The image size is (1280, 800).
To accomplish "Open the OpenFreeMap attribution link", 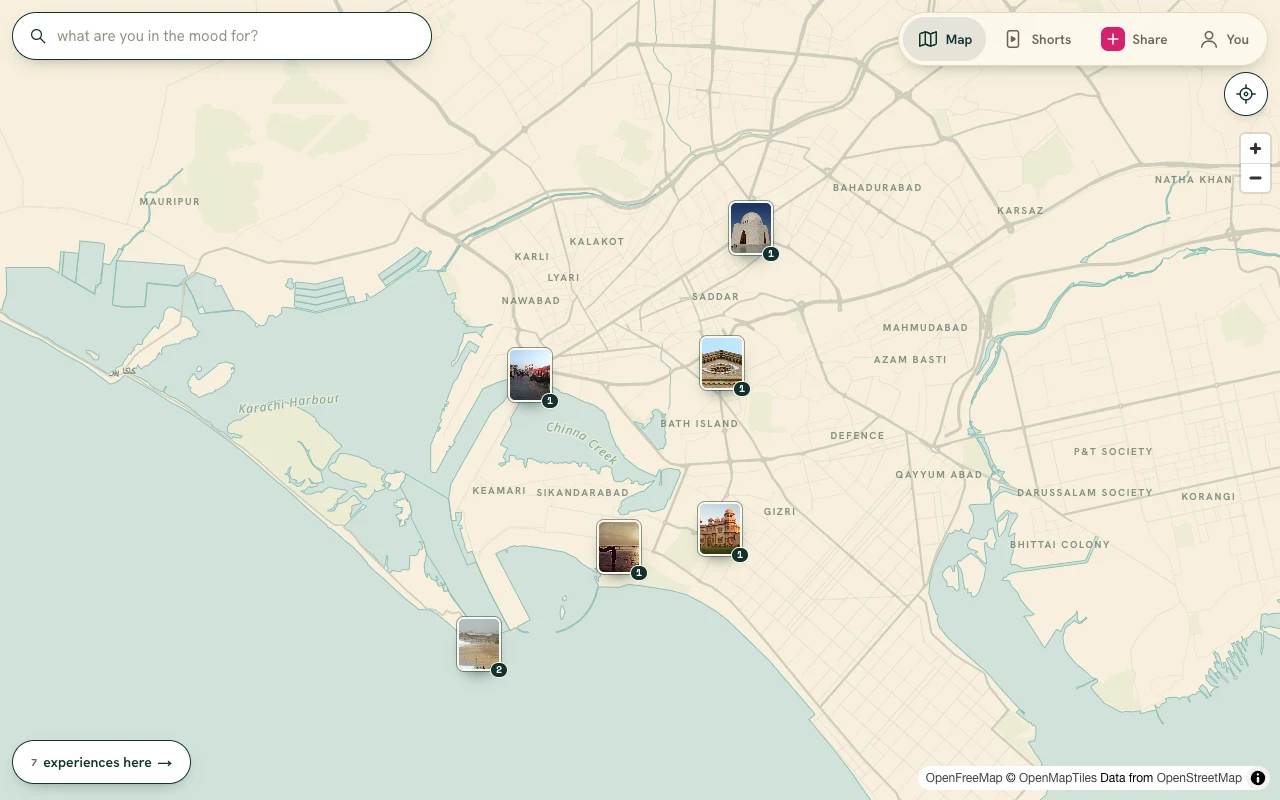I will pos(963,778).
